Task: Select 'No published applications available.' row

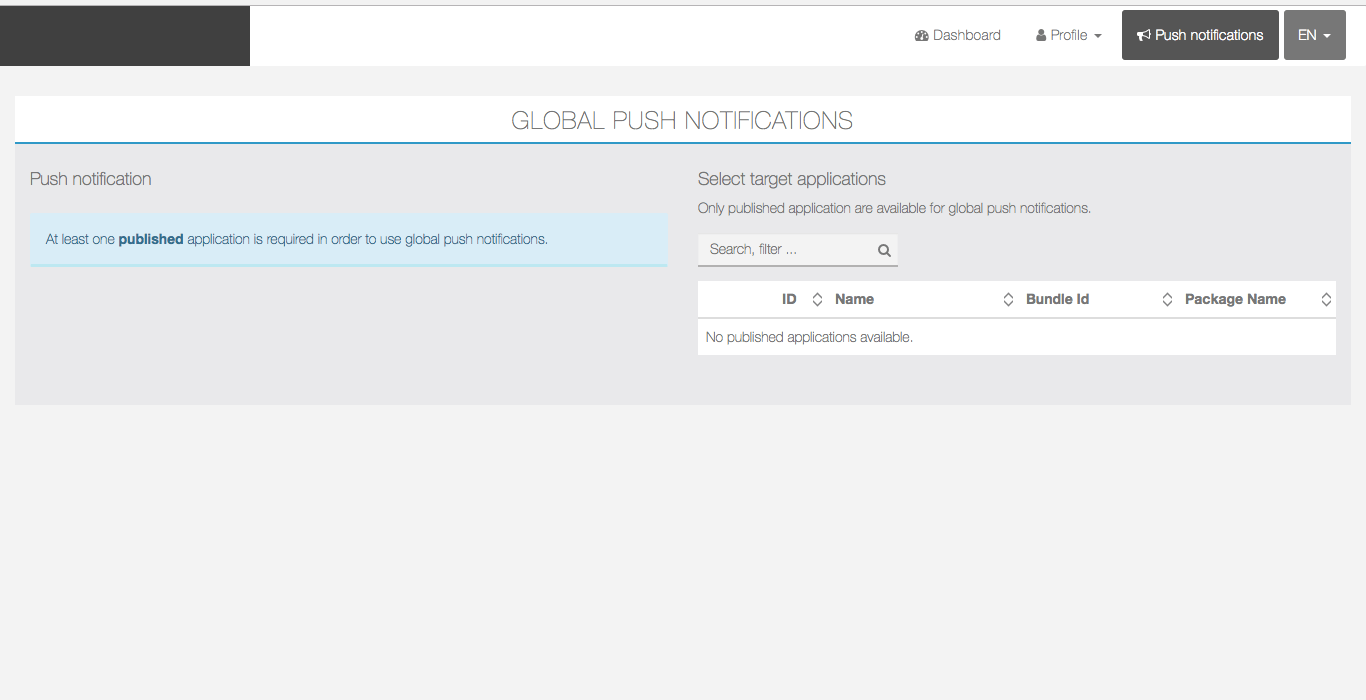Action: coord(1017,338)
